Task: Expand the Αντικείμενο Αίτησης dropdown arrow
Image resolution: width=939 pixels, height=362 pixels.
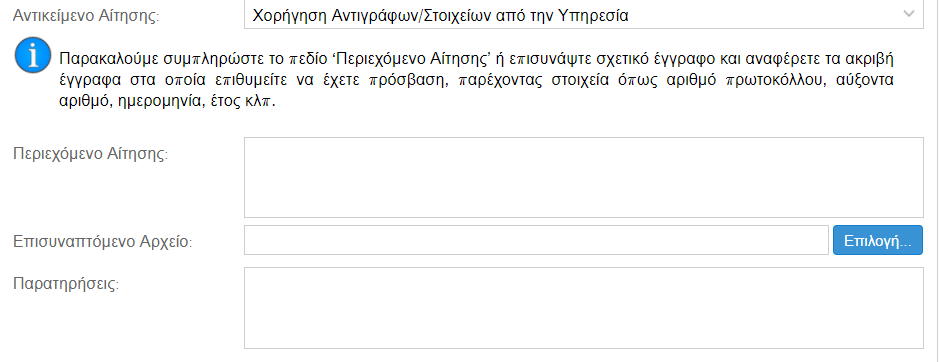Action: [909, 14]
